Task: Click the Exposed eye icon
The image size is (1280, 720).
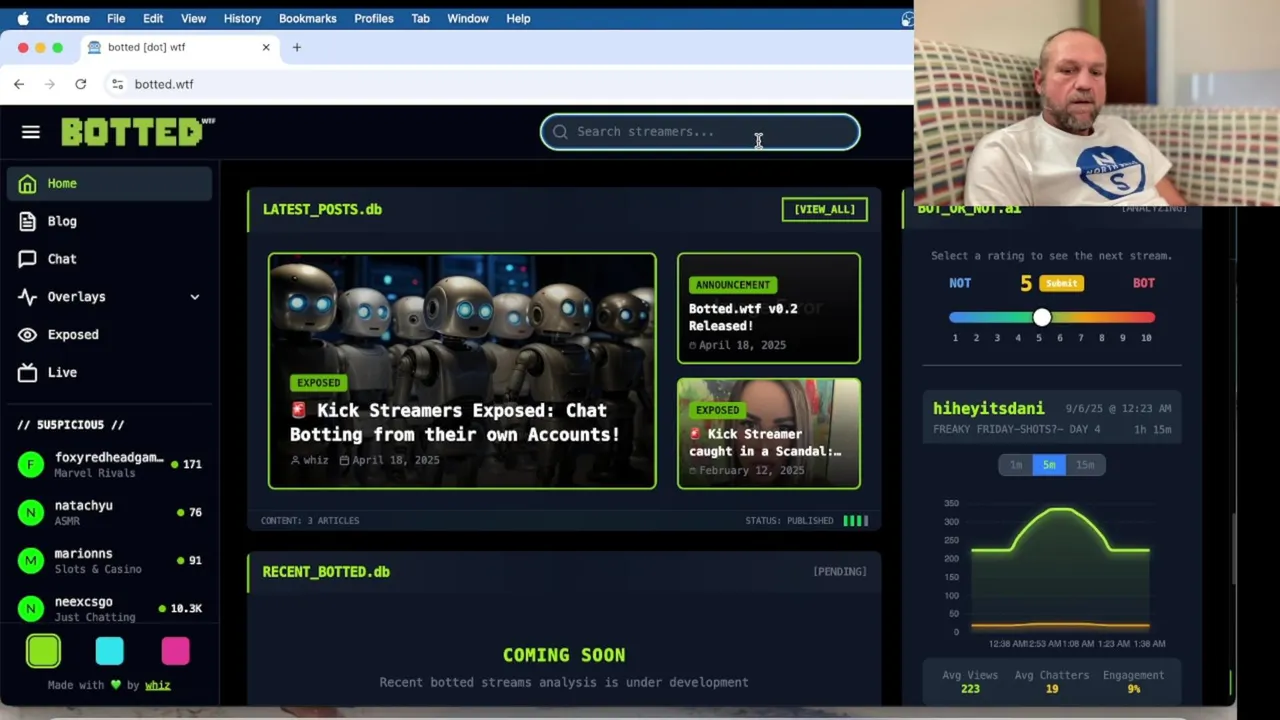Action: point(28,335)
